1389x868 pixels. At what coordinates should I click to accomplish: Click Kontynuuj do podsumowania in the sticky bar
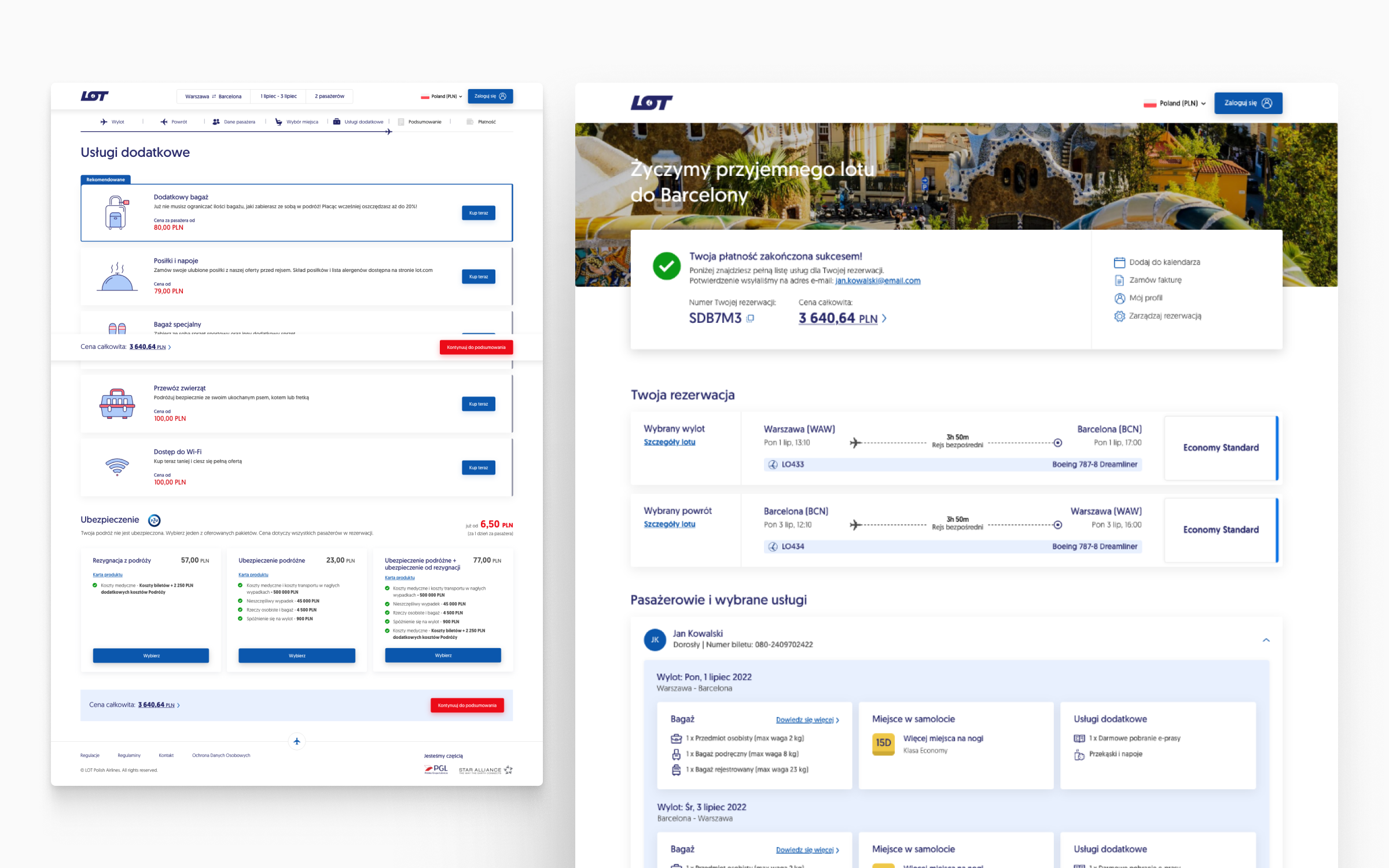[x=476, y=347]
